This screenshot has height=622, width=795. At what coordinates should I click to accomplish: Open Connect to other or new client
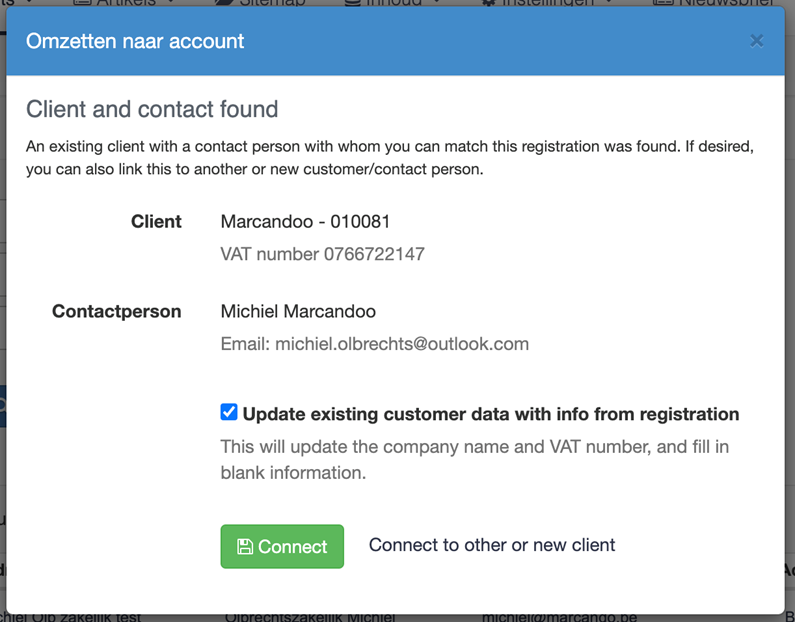[x=492, y=545]
